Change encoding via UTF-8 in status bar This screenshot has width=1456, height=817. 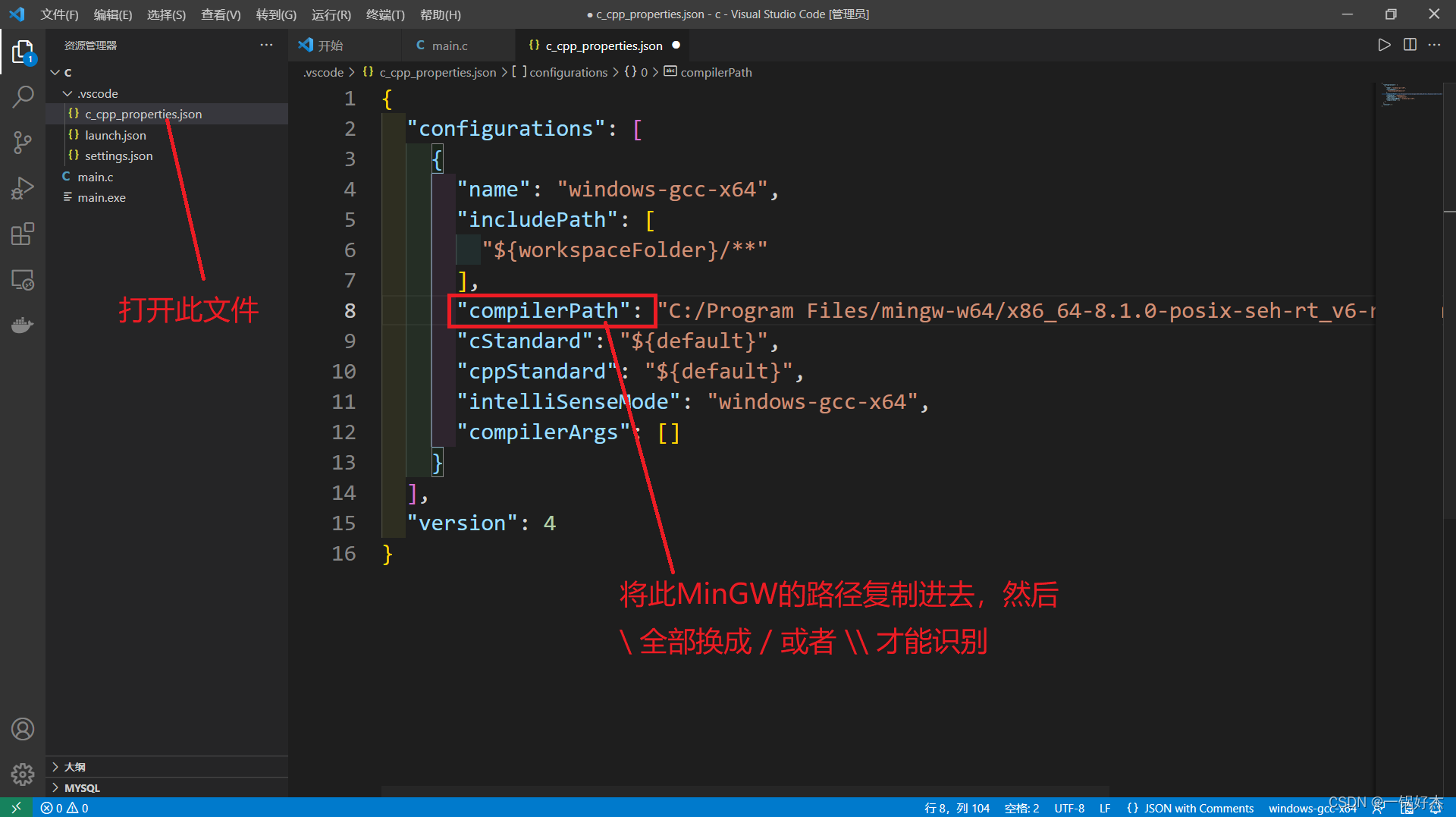point(1069,808)
